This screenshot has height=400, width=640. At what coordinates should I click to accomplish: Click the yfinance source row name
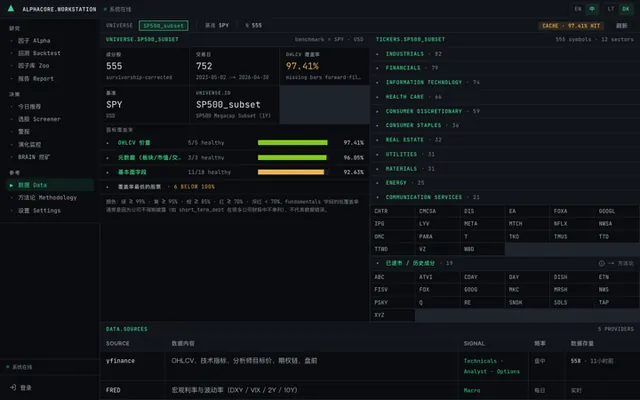(120, 361)
